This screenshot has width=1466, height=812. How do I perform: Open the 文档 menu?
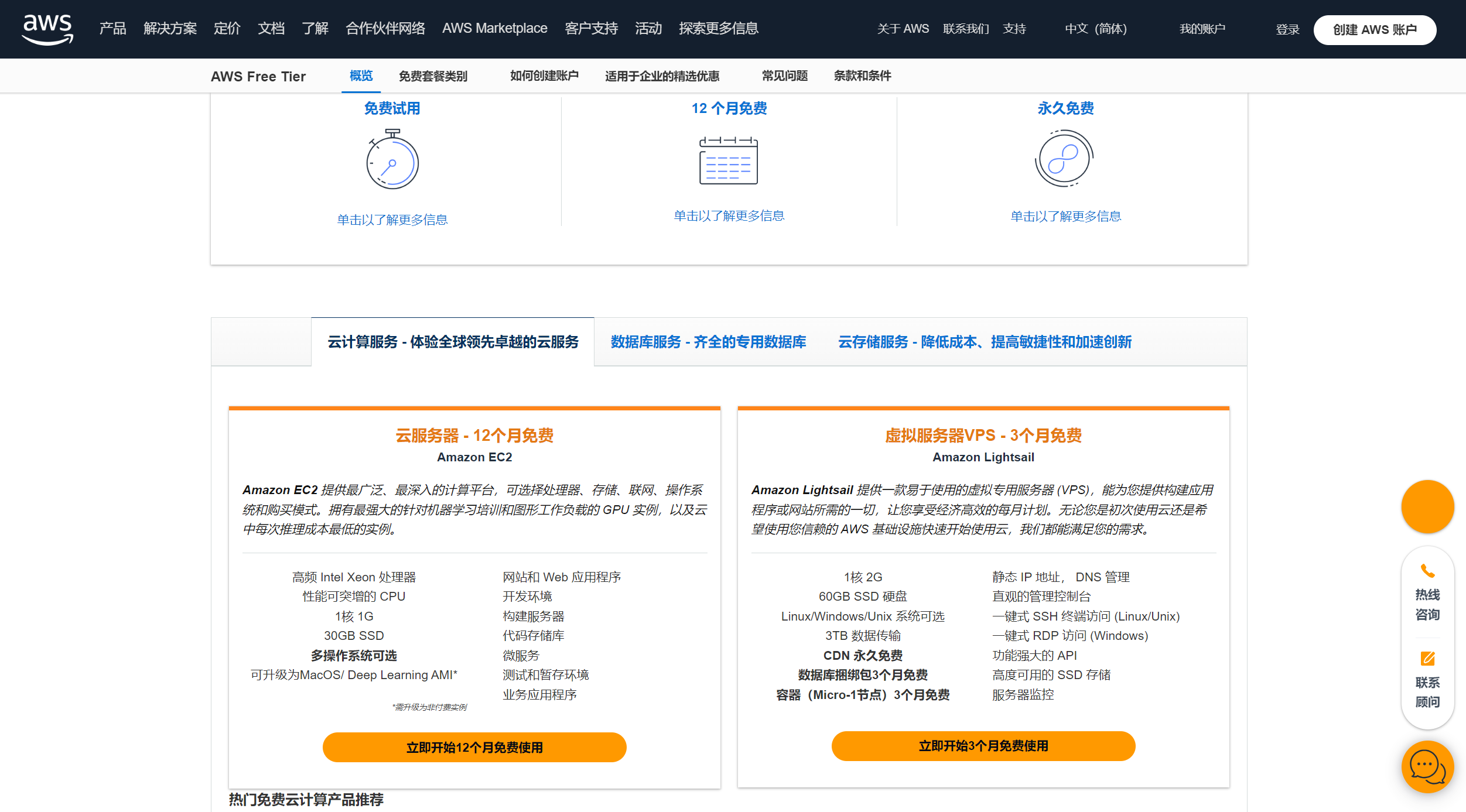(271, 29)
